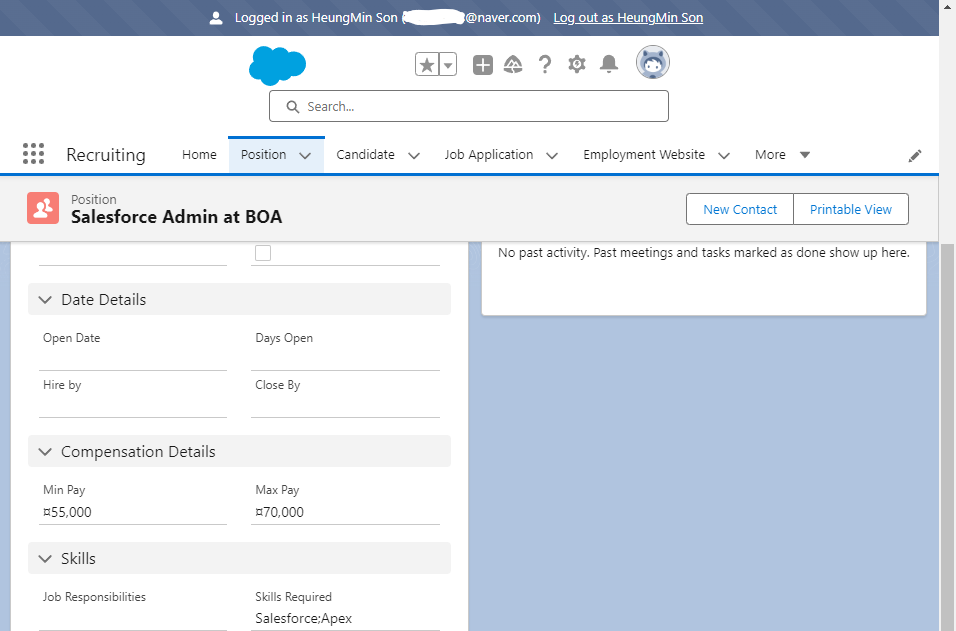Click the New Contact button

(740, 209)
